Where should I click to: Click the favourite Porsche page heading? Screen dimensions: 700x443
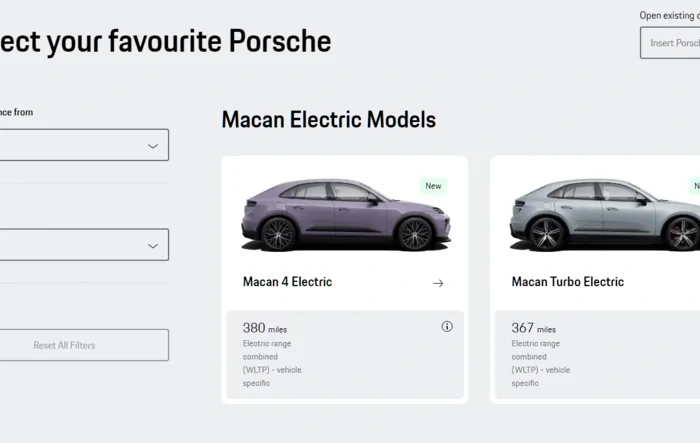pos(165,42)
